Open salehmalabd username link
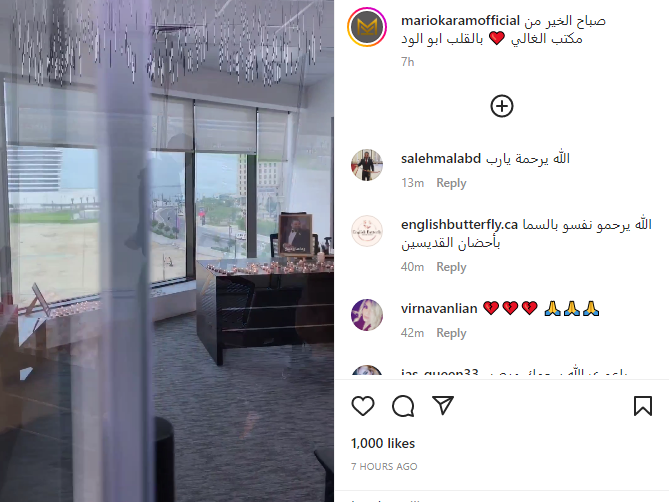The height and width of the screenshot is (502, 669). pyautogui.click(x=441, y=159)
